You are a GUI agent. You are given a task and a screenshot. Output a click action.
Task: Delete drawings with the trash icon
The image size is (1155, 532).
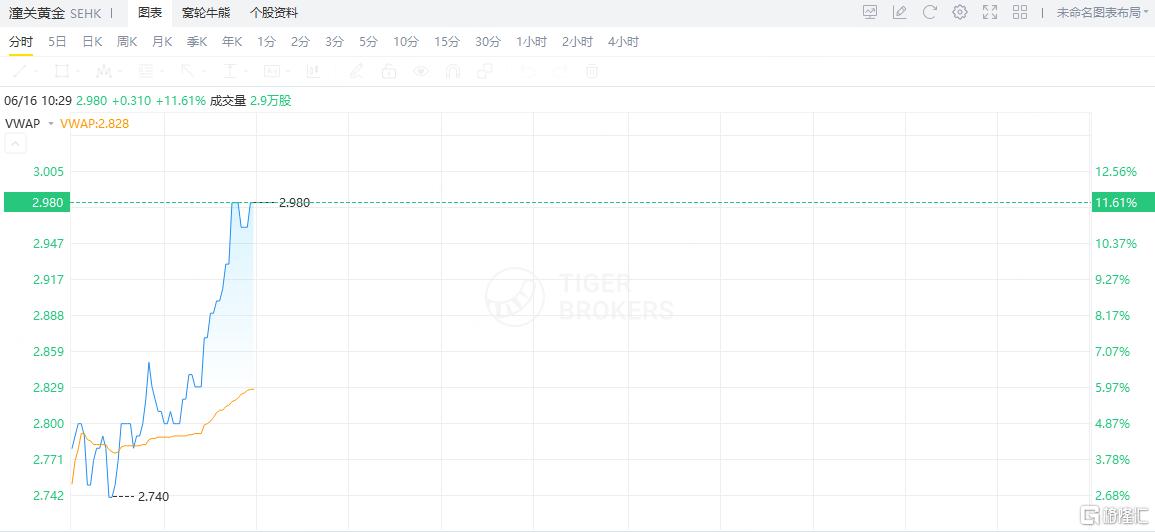coord(591,71)
